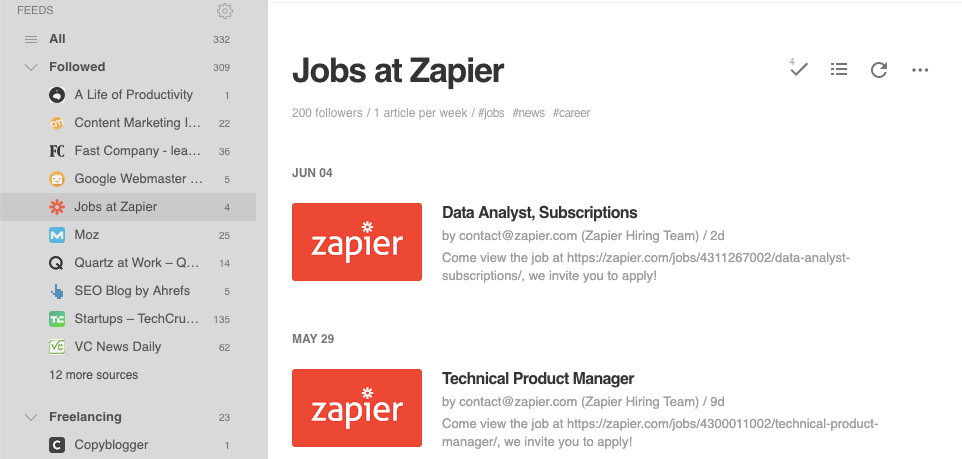Click the #career topic tag
This screenshot has width=962, height=459.
[571, 113]
